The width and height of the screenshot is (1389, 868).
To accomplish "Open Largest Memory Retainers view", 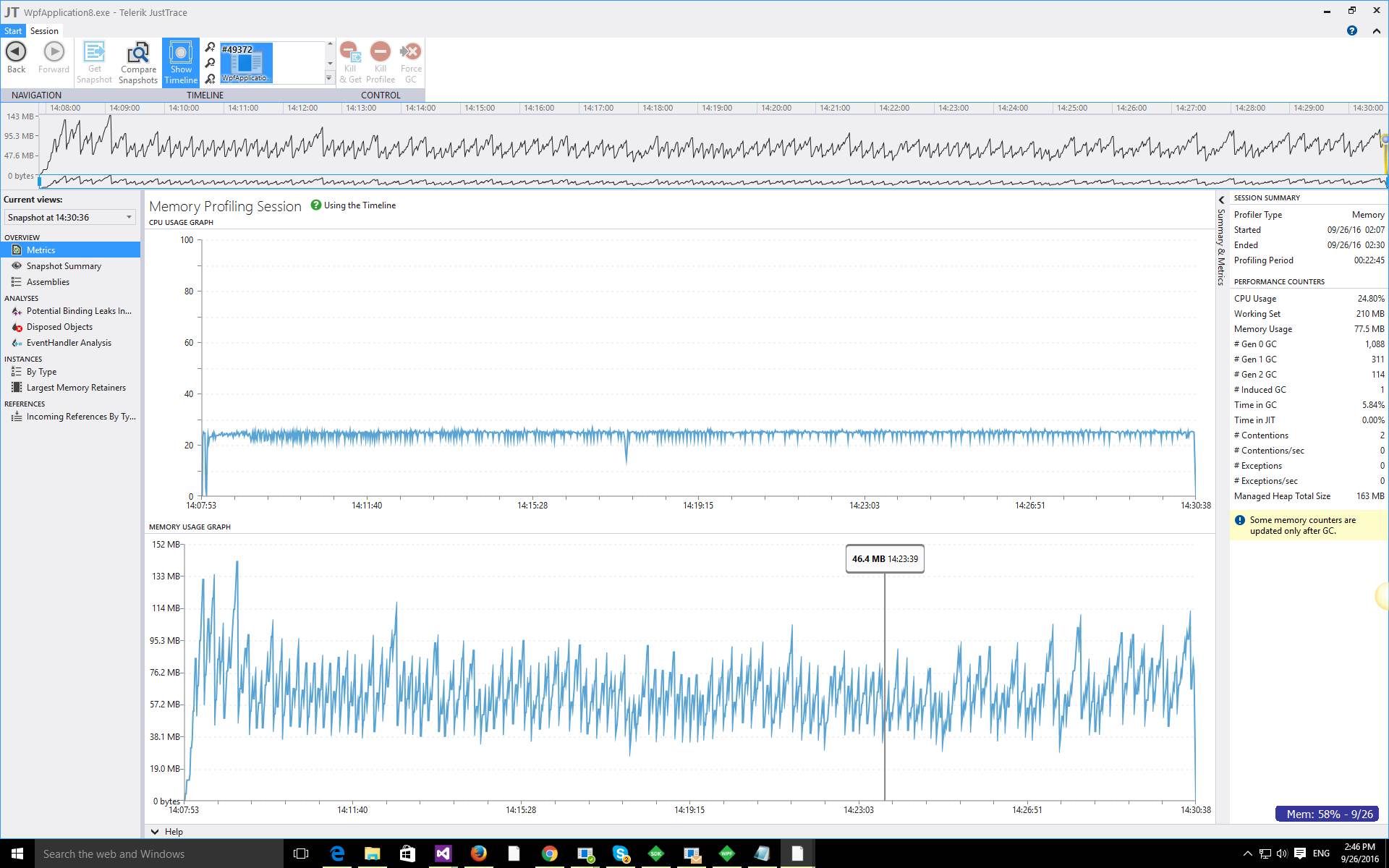I will coord(76,388).
